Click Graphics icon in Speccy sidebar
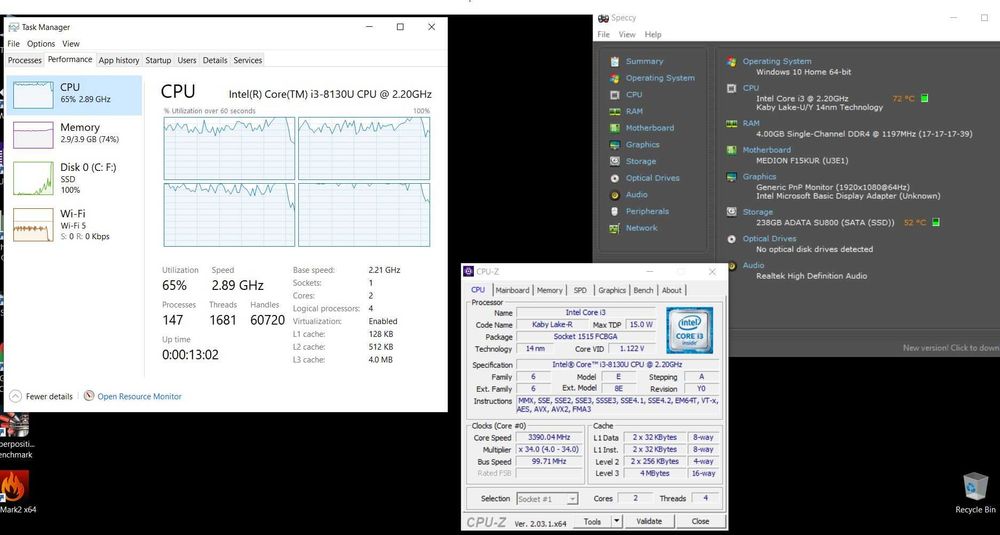The image size is (1000, 535). click(615, 144)
